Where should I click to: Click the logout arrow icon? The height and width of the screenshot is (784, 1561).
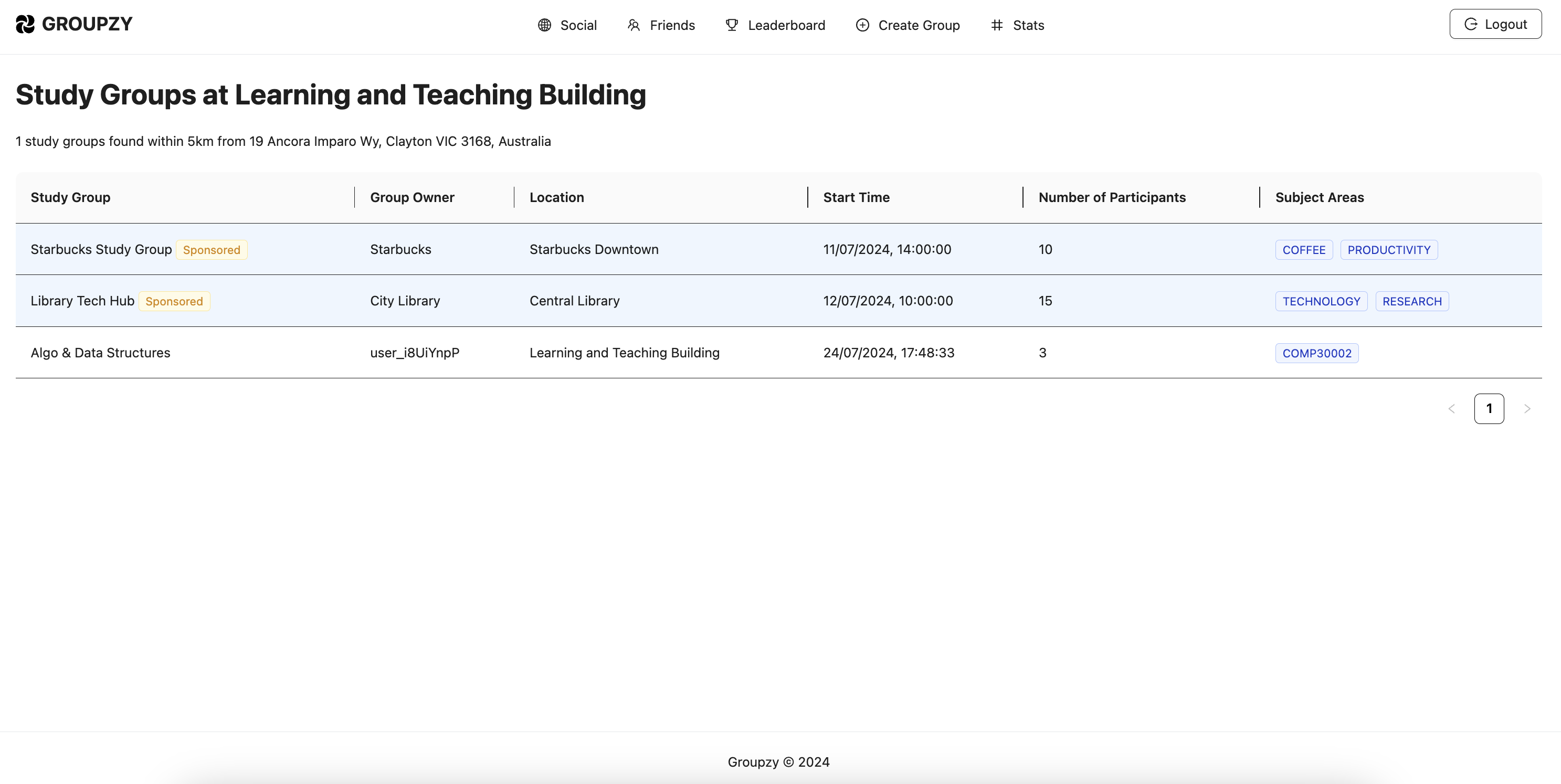(1471, 24)
